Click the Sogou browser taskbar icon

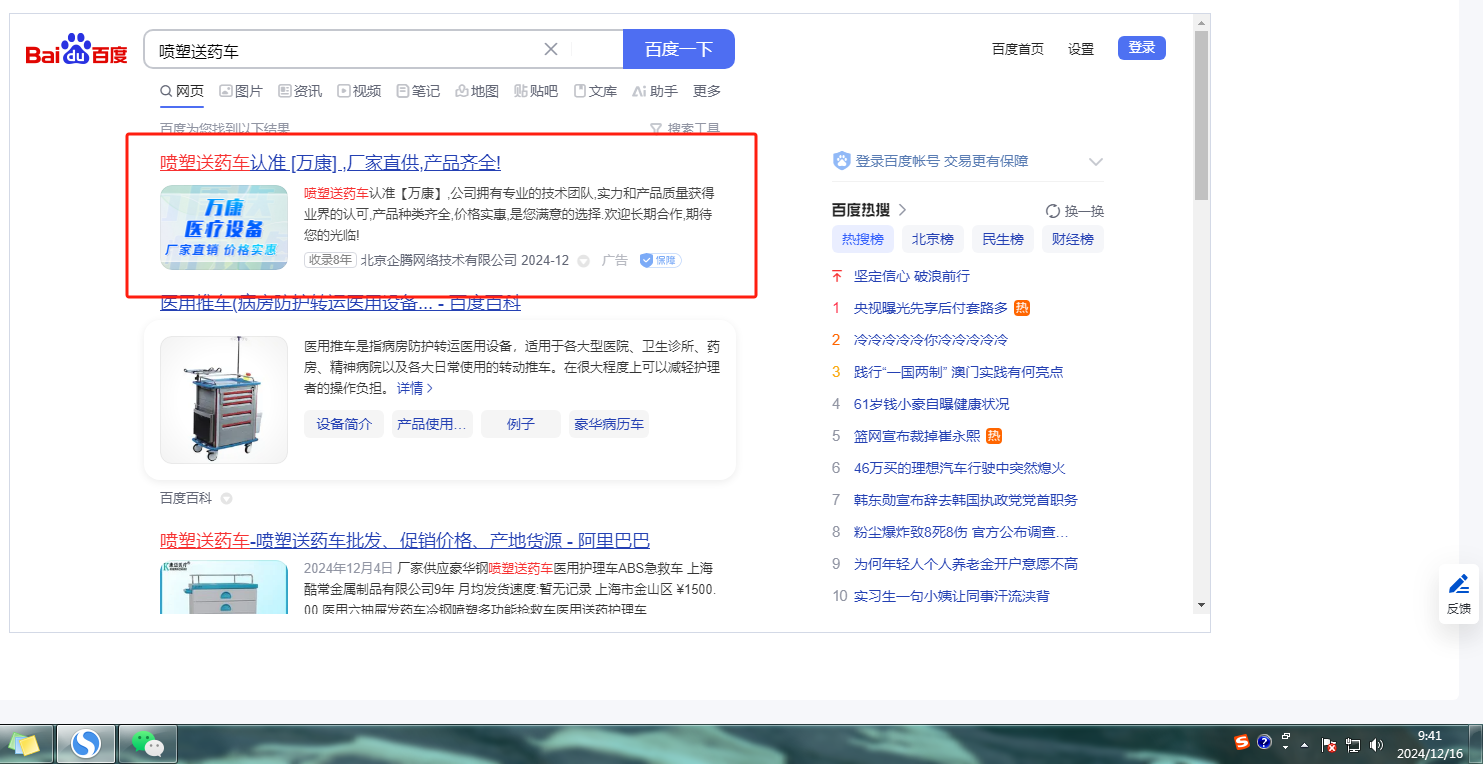coord(86,744)
